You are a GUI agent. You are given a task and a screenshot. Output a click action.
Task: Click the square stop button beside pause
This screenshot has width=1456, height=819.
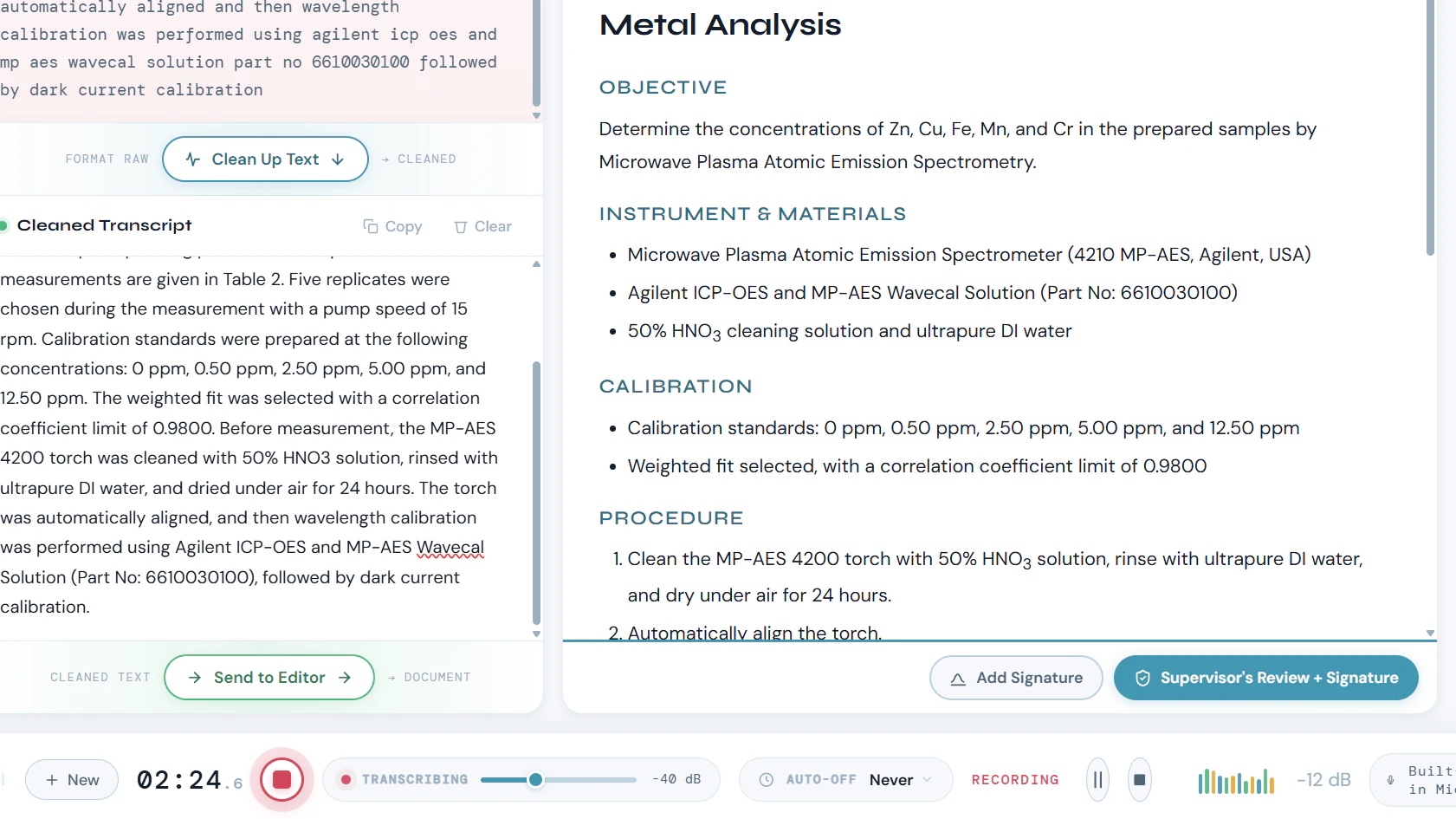1139,779
